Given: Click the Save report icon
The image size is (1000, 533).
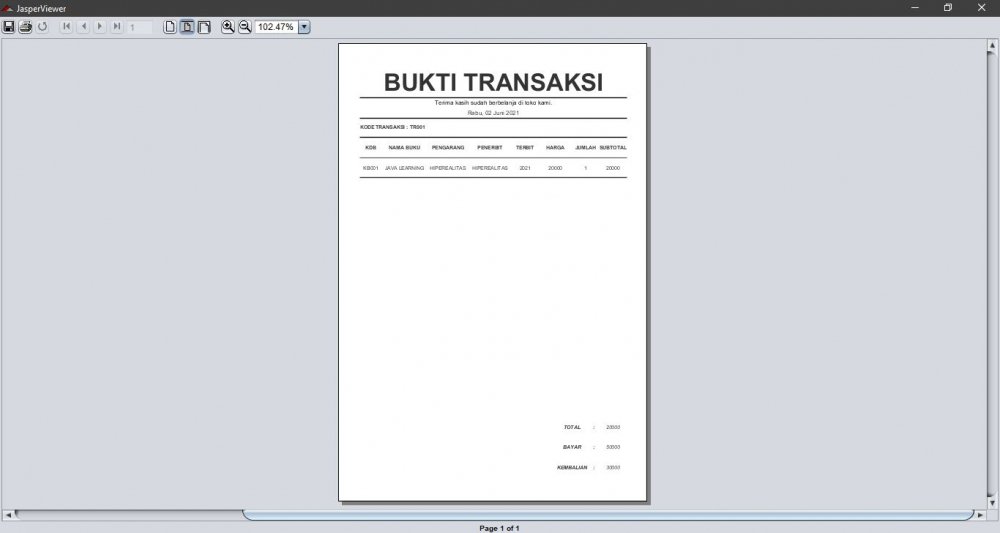Looking at the screenshot, I should coord(9,27).
